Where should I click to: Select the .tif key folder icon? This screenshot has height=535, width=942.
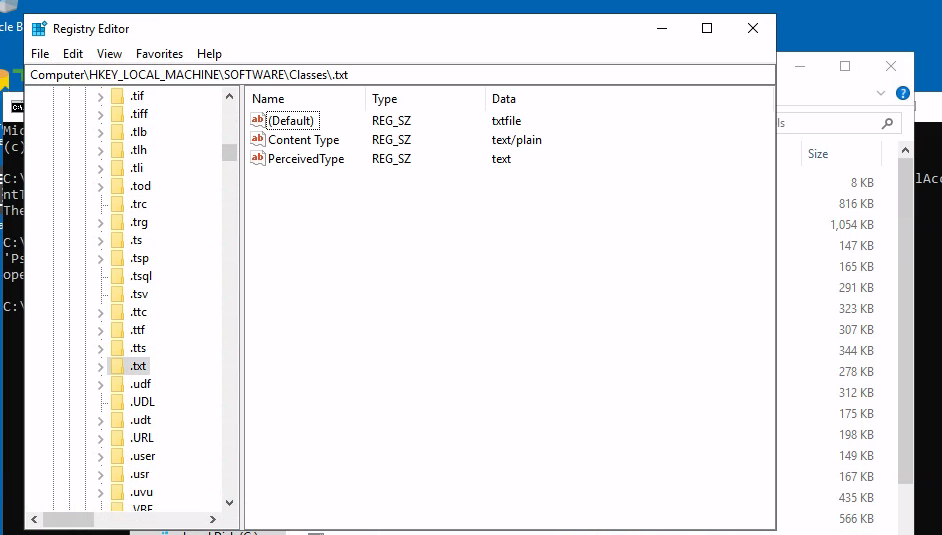tap(118, 95)
